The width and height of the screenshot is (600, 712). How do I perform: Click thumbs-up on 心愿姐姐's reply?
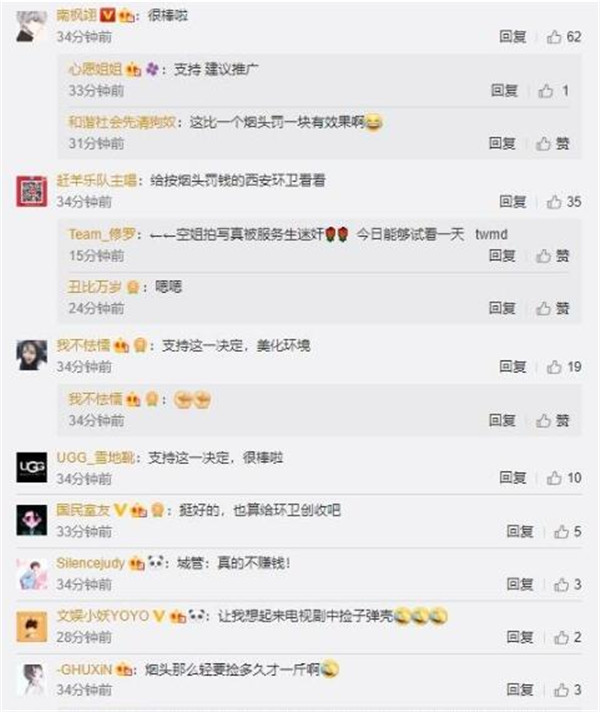553,91
